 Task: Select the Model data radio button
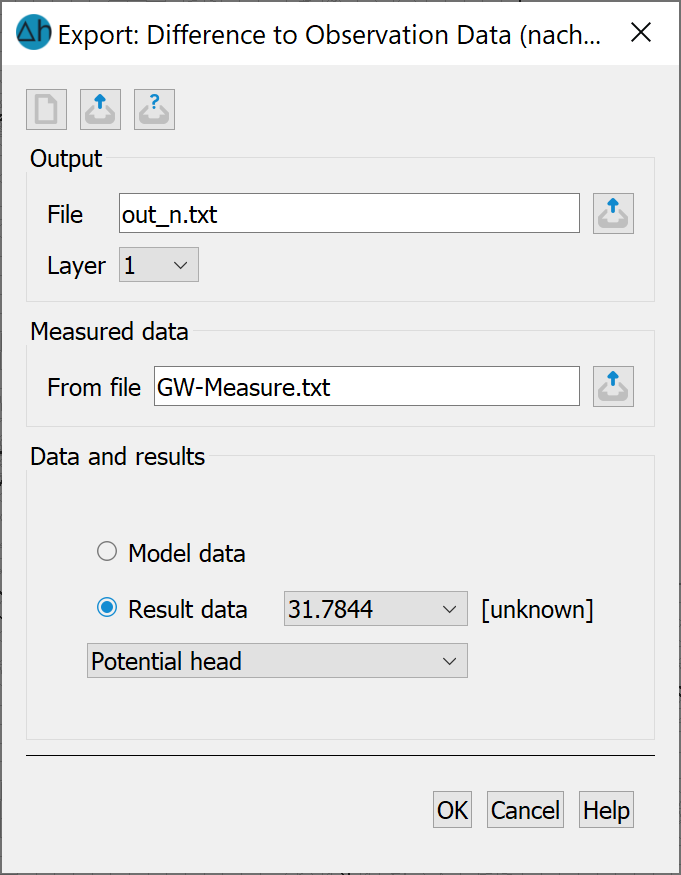point(107,552)
